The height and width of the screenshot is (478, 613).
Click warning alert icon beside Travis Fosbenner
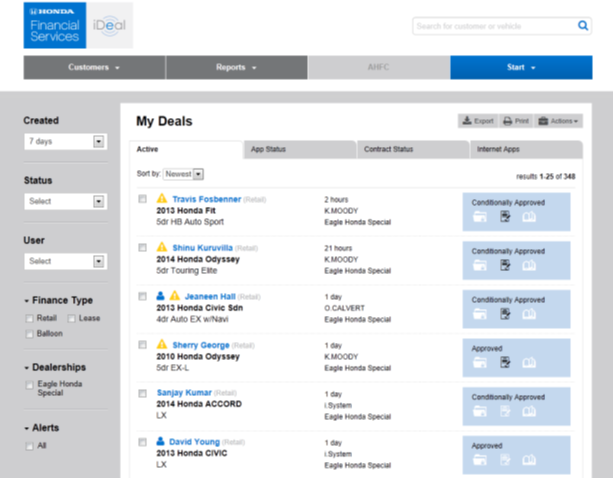point(162,200)
